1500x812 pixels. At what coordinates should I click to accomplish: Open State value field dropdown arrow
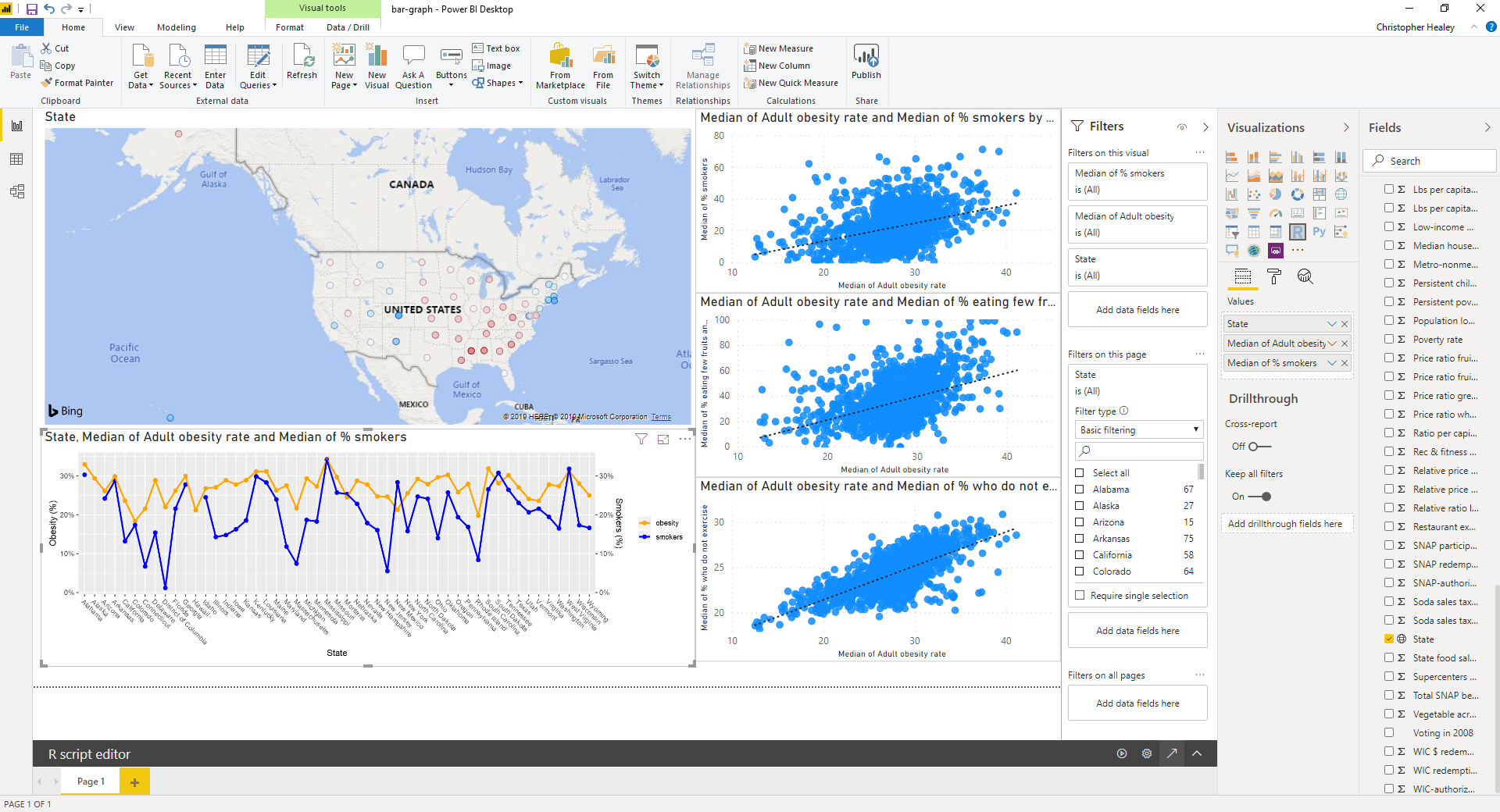(1332, 324)
